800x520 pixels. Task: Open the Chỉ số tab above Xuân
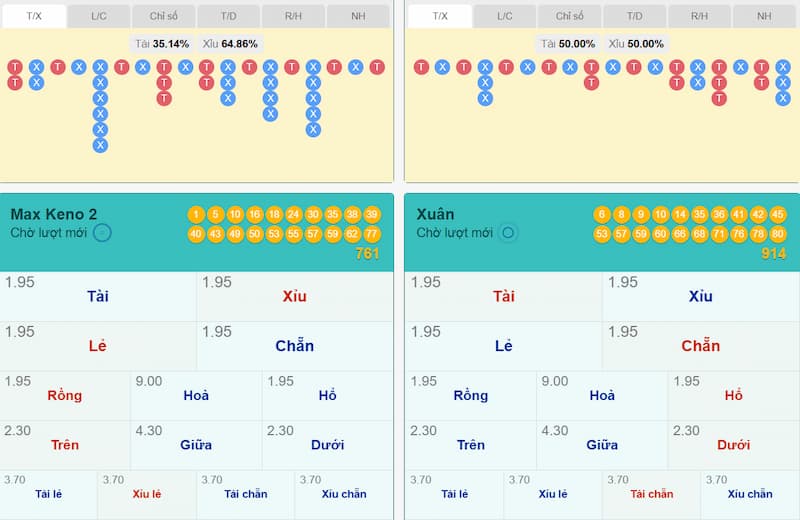[570, 16]
